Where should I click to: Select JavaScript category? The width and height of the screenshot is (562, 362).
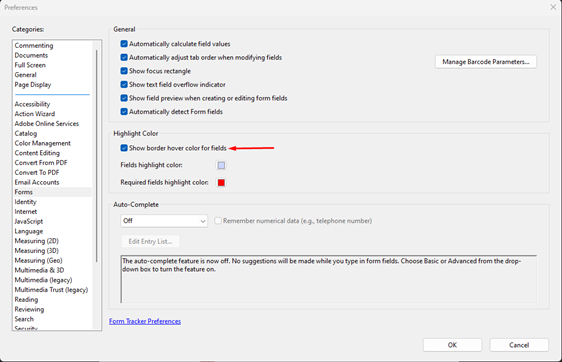click(29, 221)
